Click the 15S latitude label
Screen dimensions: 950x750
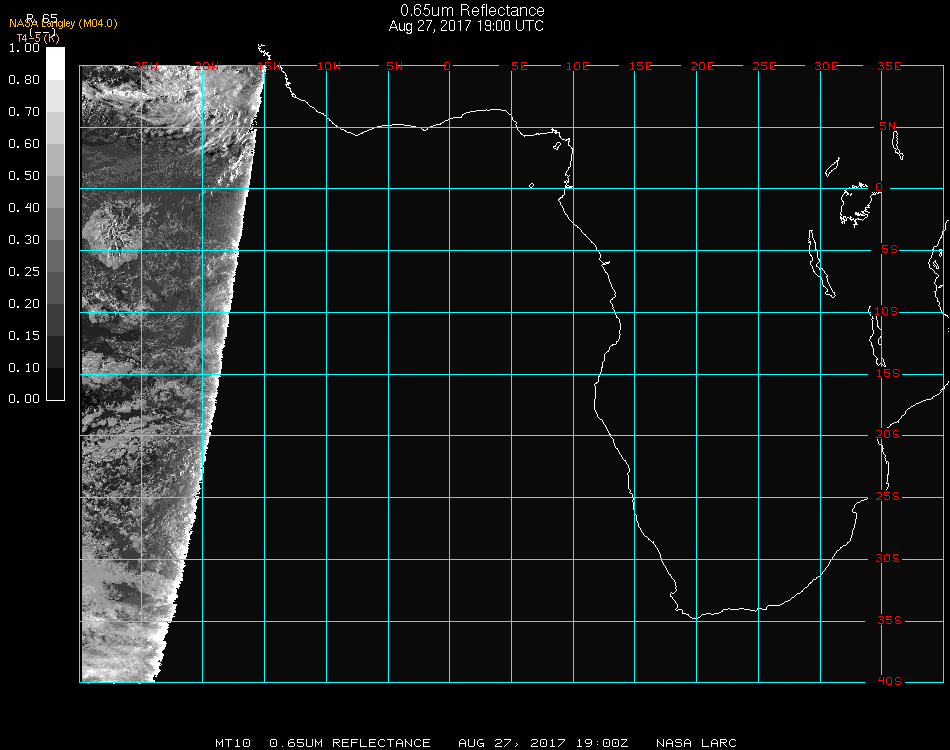click(888, 373)
